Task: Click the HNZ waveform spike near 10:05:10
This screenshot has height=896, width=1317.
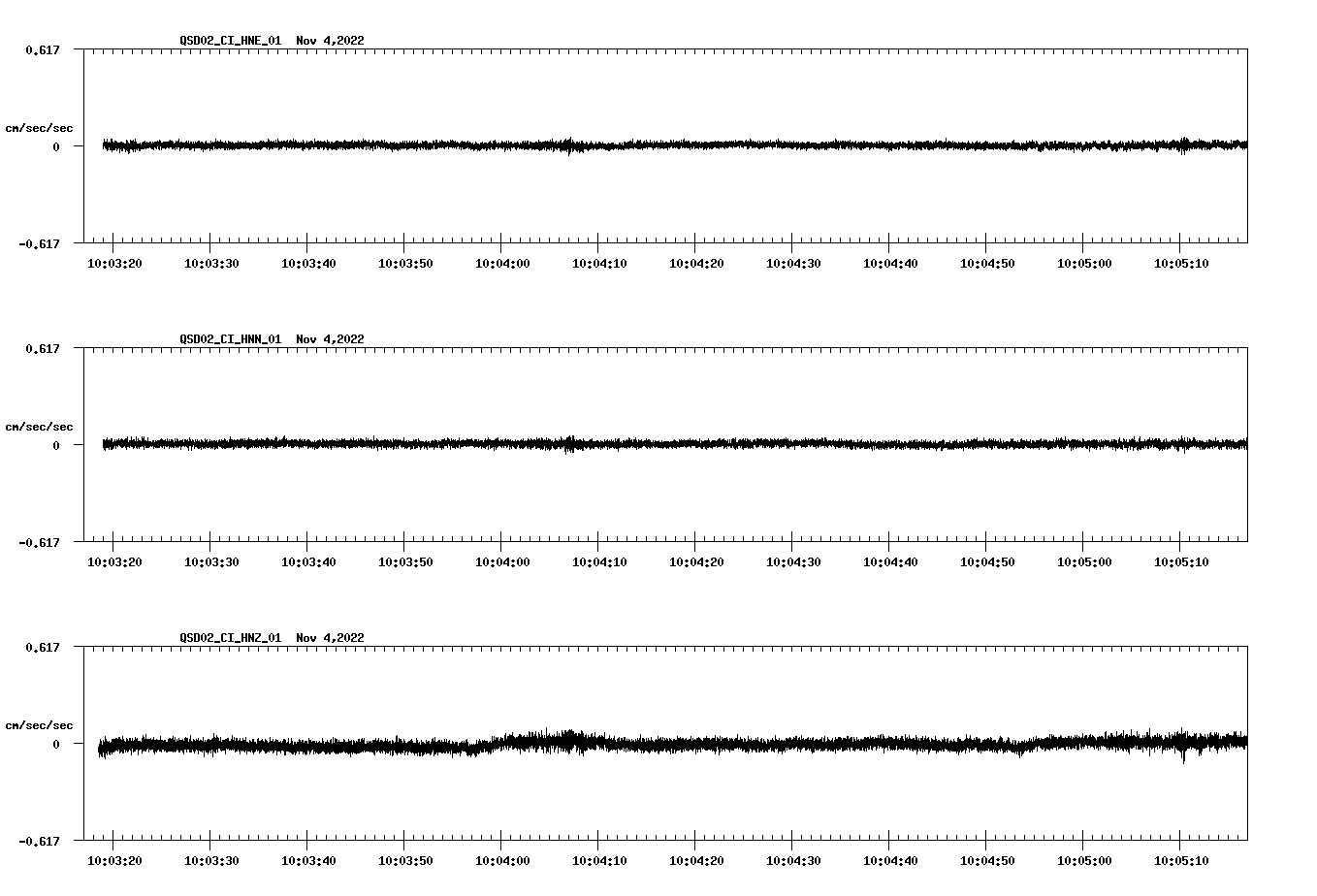Action: click(1183, 747)
